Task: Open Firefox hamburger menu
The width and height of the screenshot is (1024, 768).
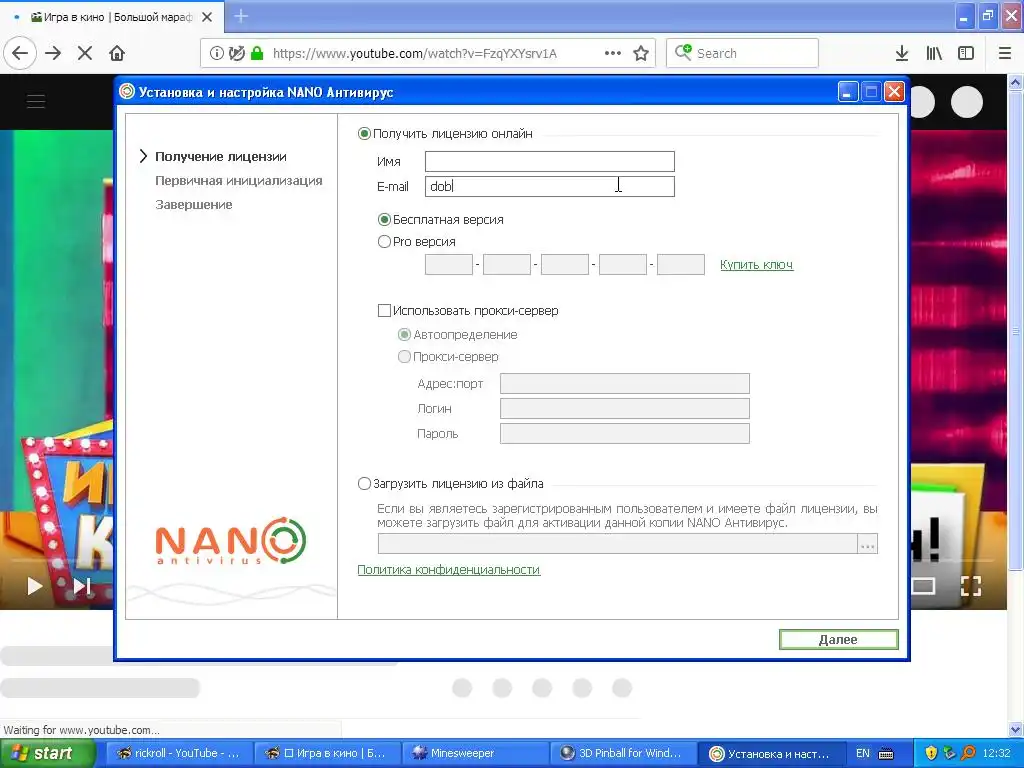Action: pyautogui.click(x=1005, y=53)
